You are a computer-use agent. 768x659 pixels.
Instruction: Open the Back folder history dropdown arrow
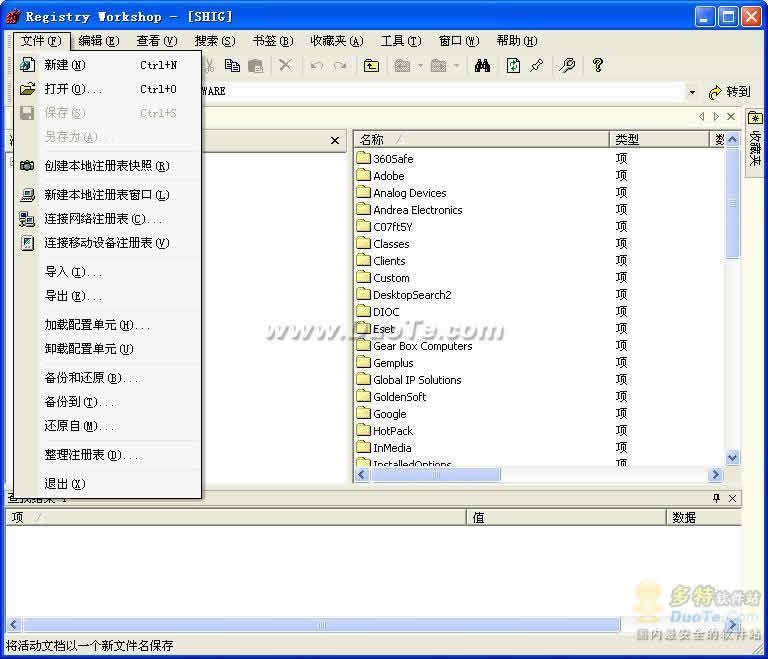coord(420,65)
